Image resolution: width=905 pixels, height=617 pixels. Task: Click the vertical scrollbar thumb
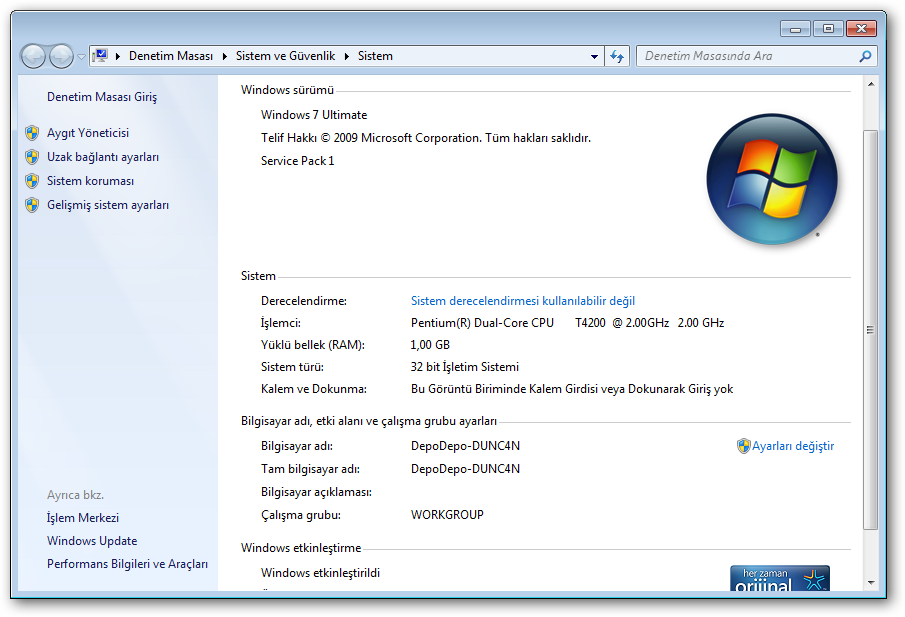(x=870, y=330)
